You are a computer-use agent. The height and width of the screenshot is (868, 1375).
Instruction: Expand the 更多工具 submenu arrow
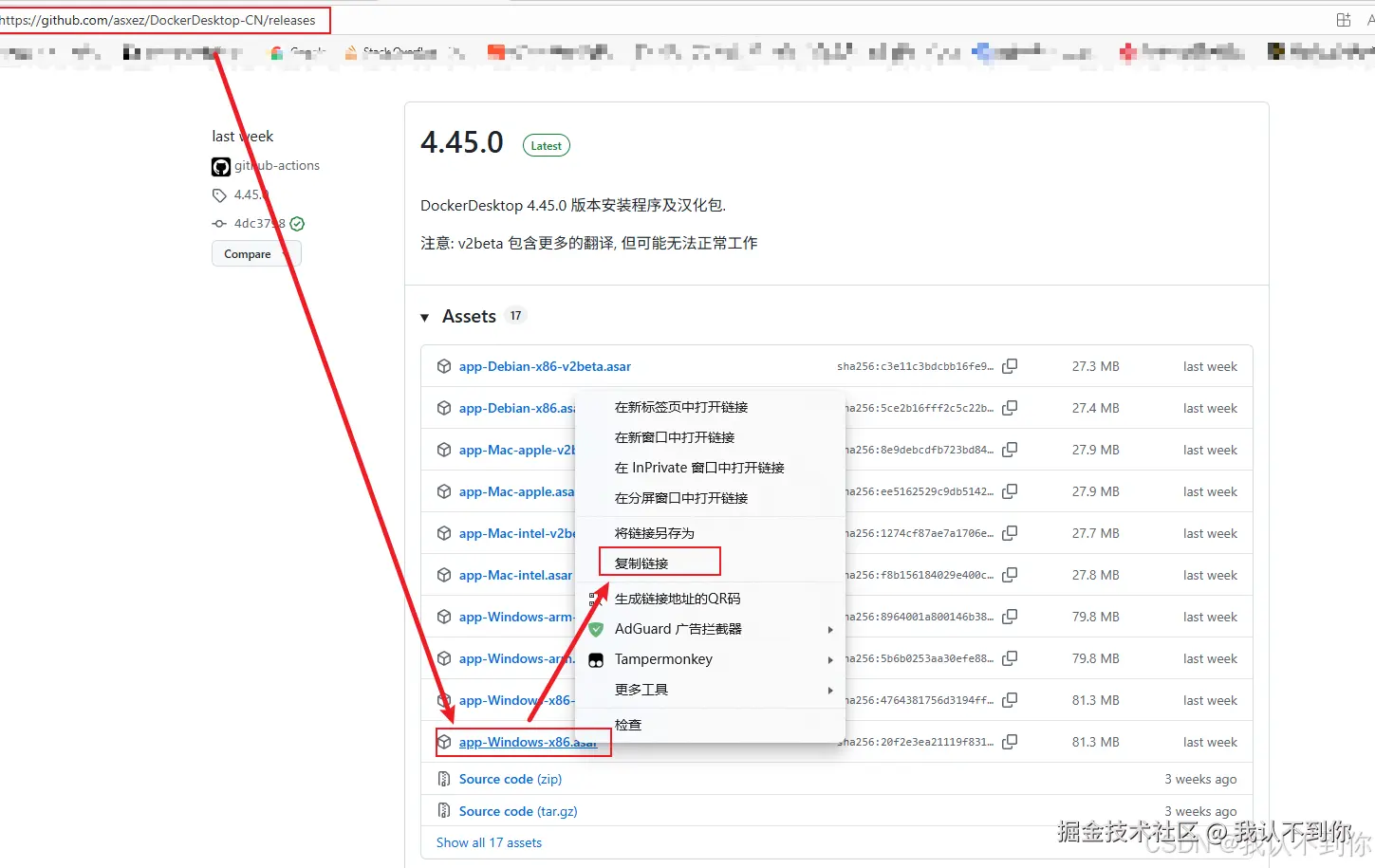click(x=830, y=691)
